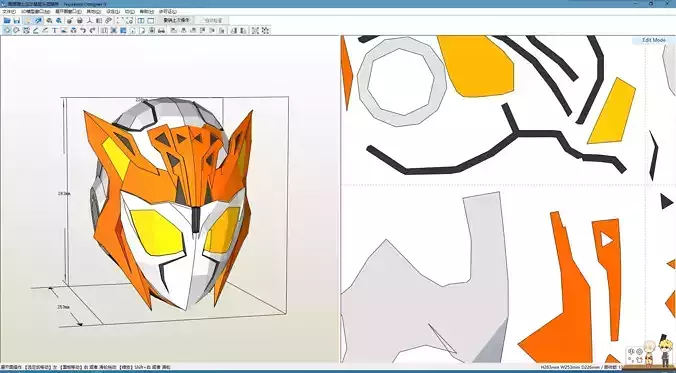The width and height of the screenshot is (676, 373).
Task: Select the Edit Flaps pencil-angle icon
Action: point(36,30)
